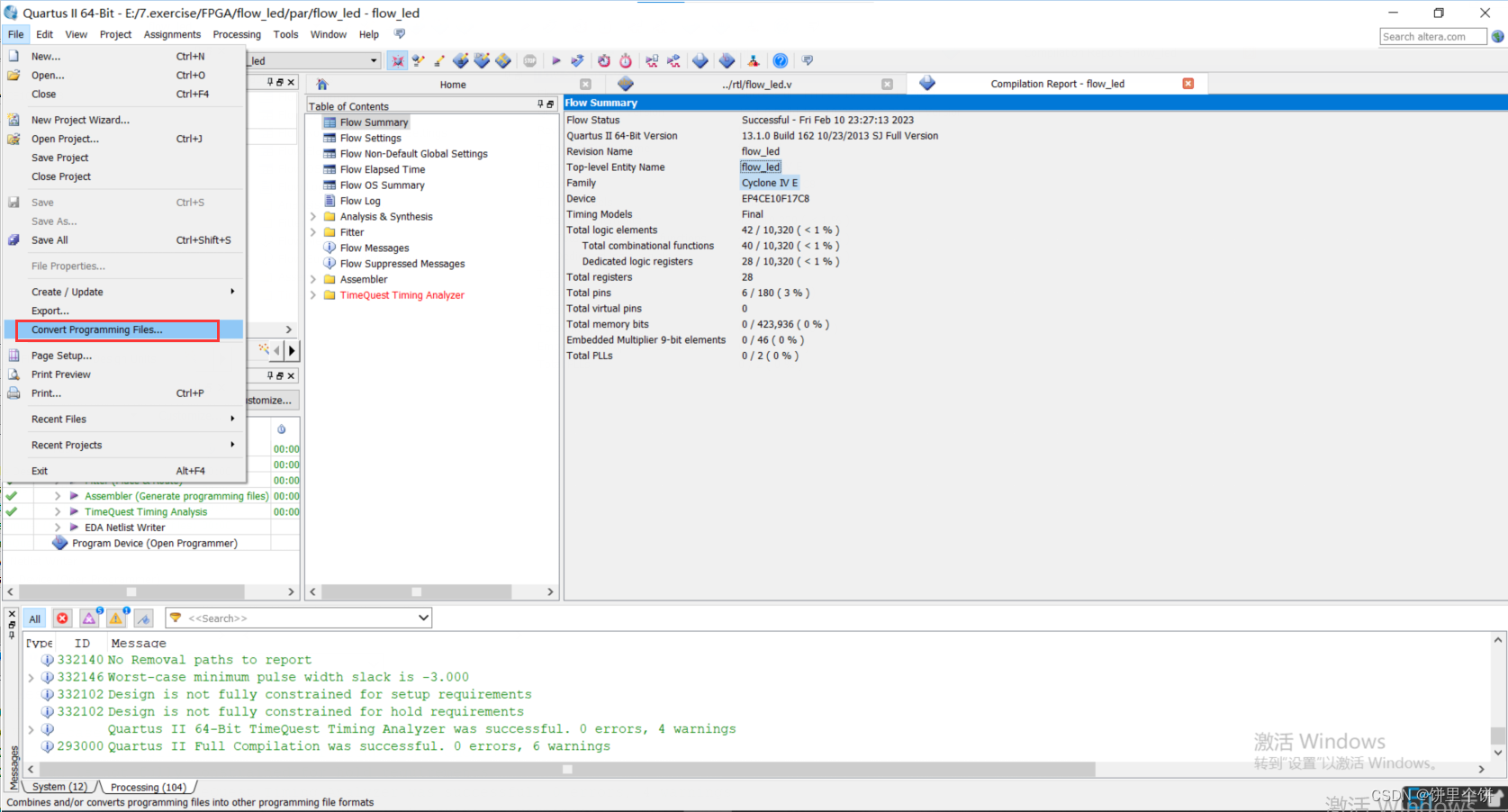1508x812 pixels.
Task: Choose New Project Wizard from File menu
Action: click(124, 120)
